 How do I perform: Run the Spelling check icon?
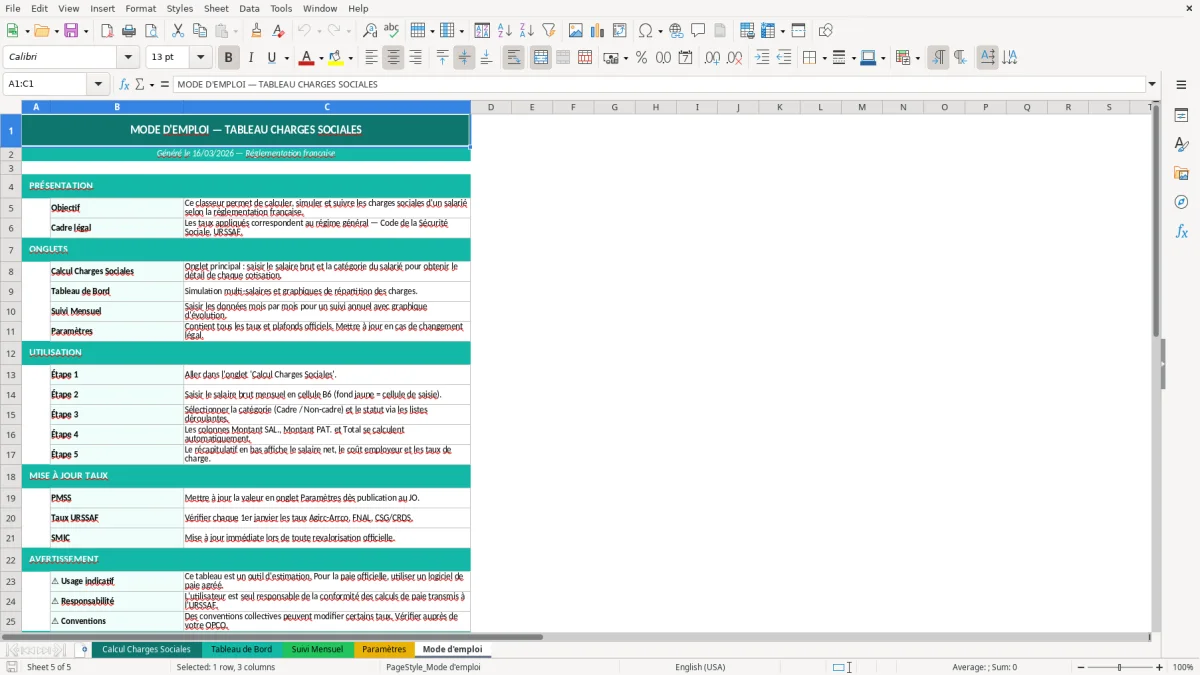(392, 31)
